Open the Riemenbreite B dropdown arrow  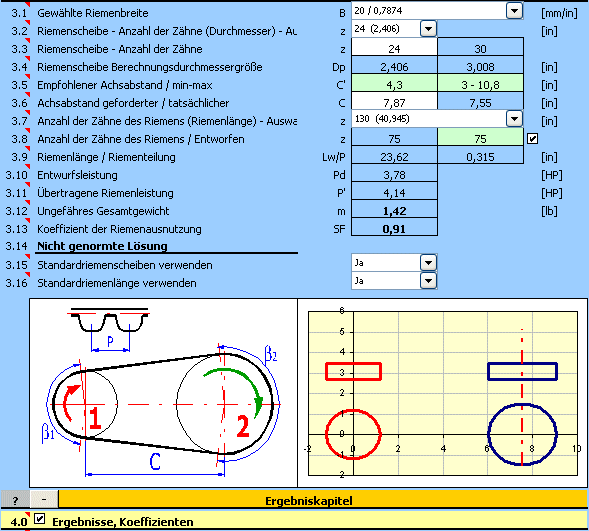coord(514,11)
